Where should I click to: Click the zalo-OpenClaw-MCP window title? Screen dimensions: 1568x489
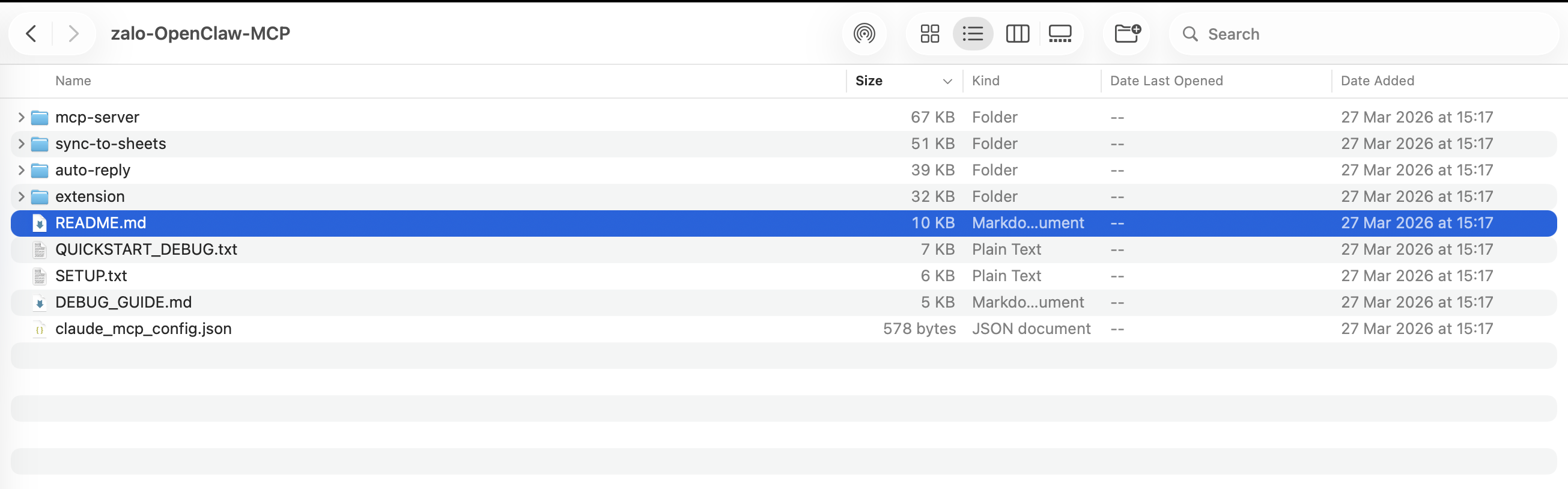tap(200, 34)
